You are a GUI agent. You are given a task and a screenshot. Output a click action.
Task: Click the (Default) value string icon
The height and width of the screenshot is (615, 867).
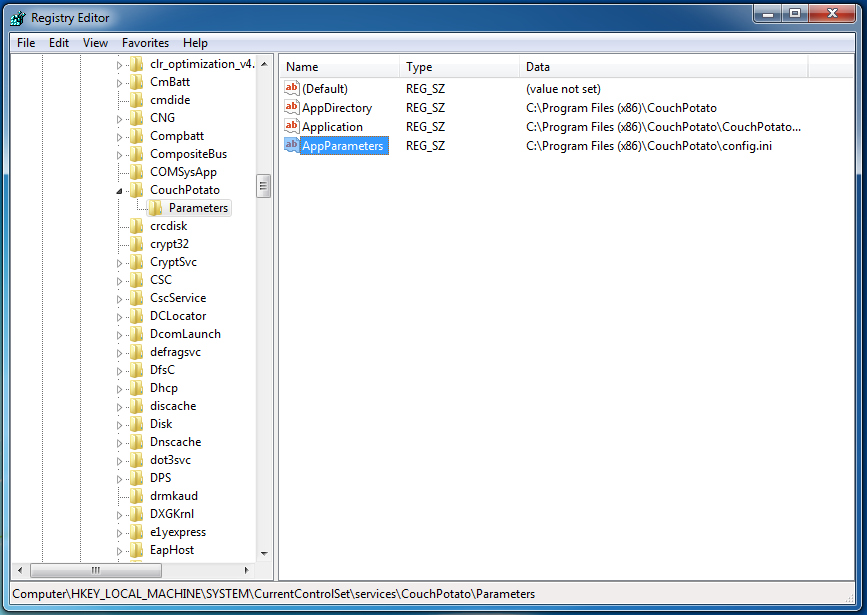point(291,88)
